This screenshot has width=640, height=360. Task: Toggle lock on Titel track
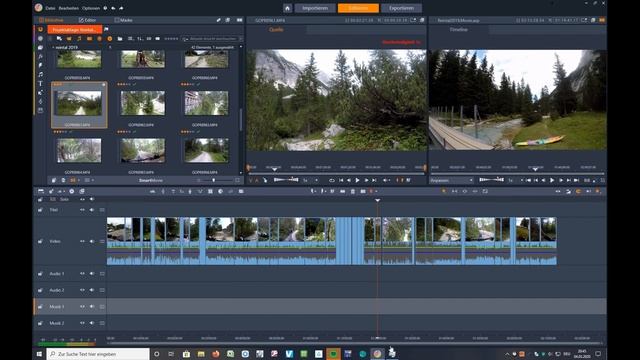tap(40, 210)
